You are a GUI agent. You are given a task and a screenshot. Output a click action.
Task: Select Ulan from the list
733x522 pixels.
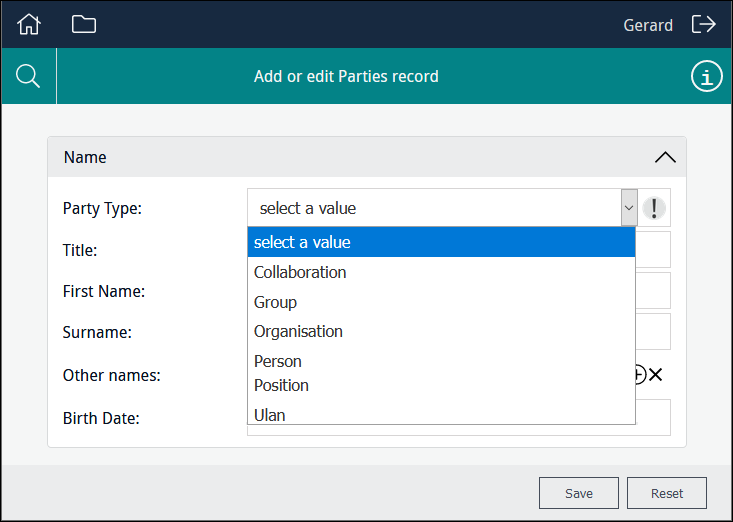270,414
